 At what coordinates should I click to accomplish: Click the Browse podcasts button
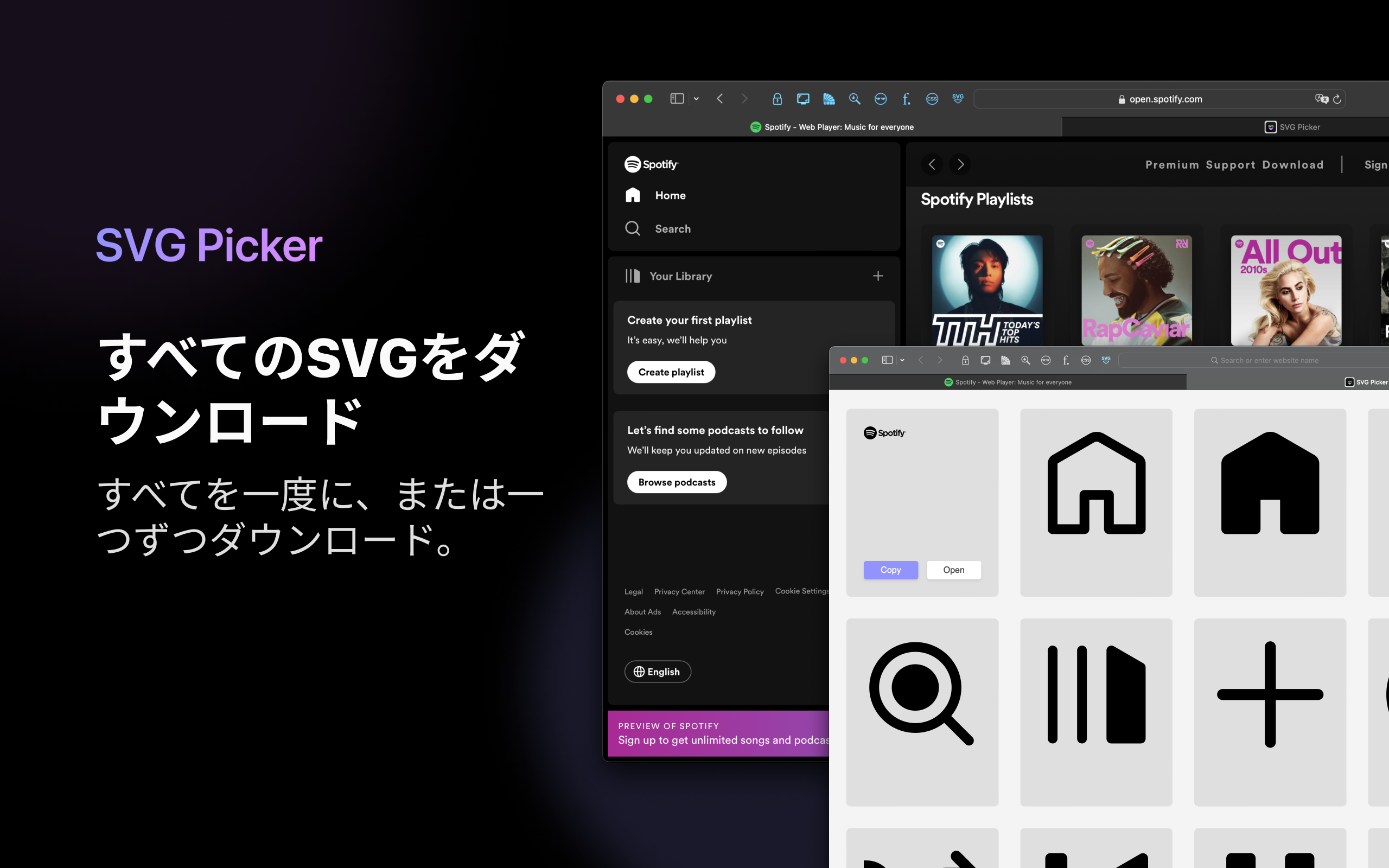(x=677, y=482)
